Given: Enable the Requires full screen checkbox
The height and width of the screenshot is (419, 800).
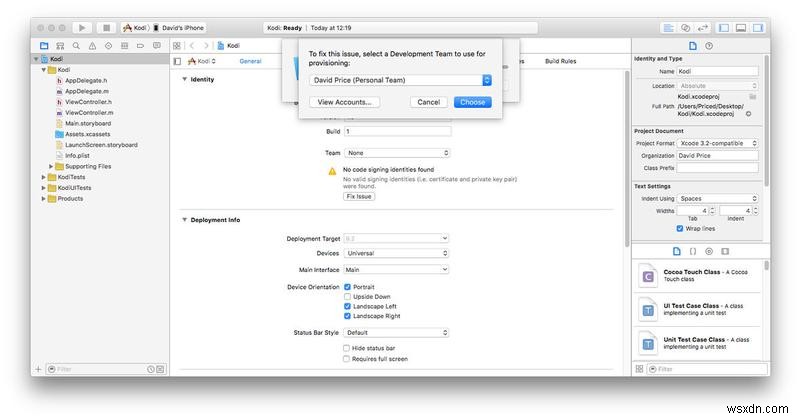Looking at the screenshot, I should (346, 359).
